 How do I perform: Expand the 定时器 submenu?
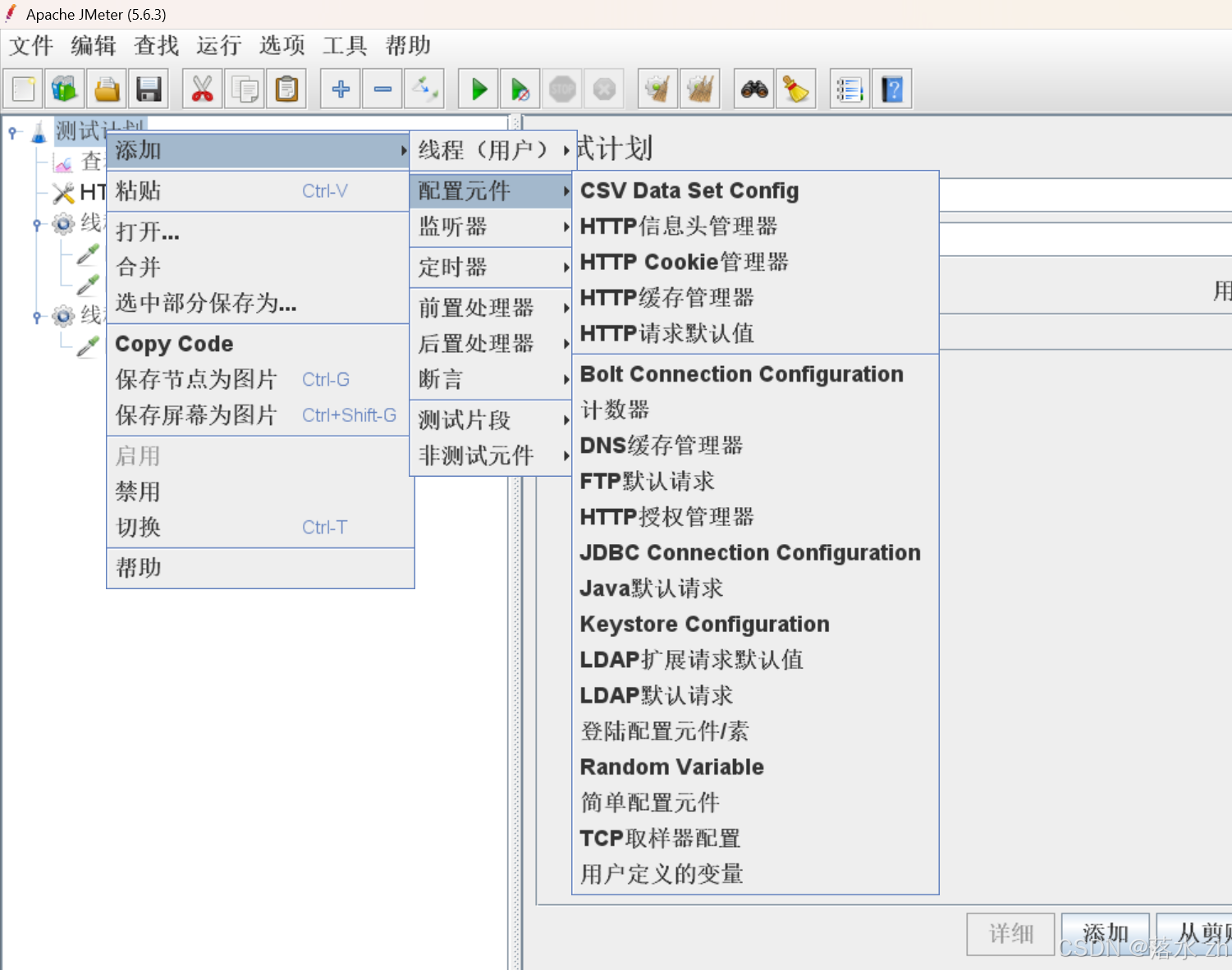490,268
